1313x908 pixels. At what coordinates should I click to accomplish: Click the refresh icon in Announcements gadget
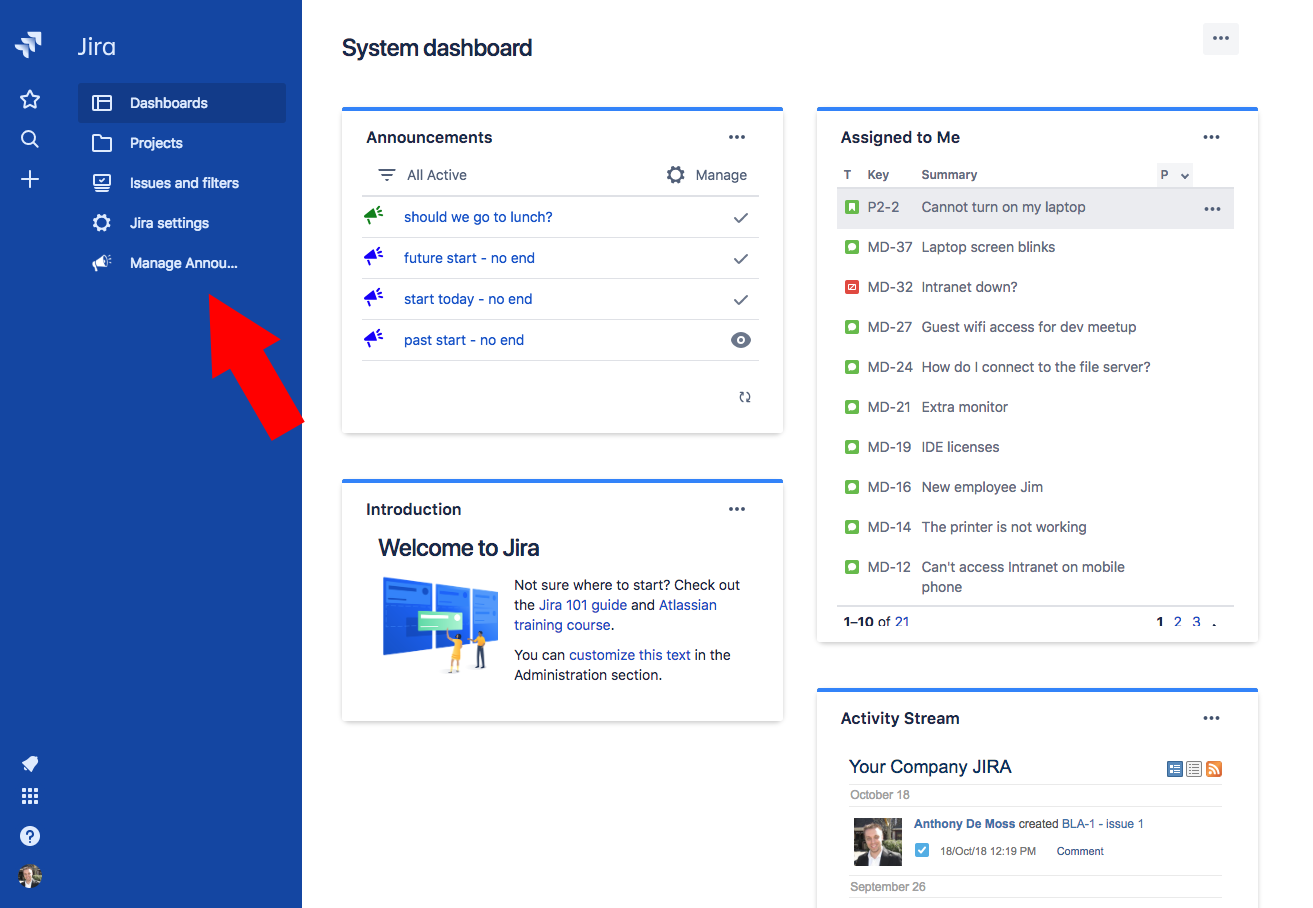pos(745,397)
